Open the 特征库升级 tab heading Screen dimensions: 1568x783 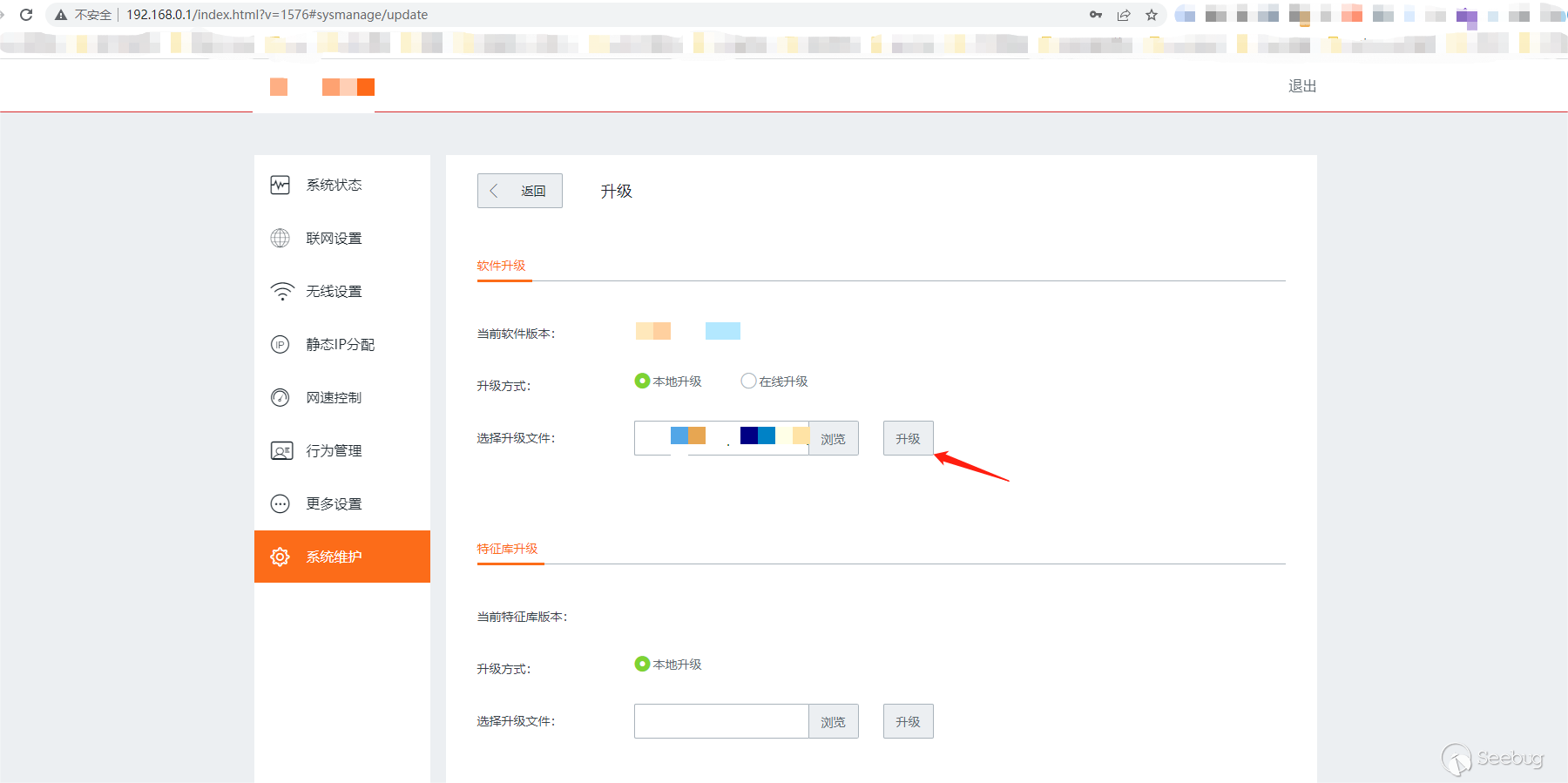pos(507,549)
